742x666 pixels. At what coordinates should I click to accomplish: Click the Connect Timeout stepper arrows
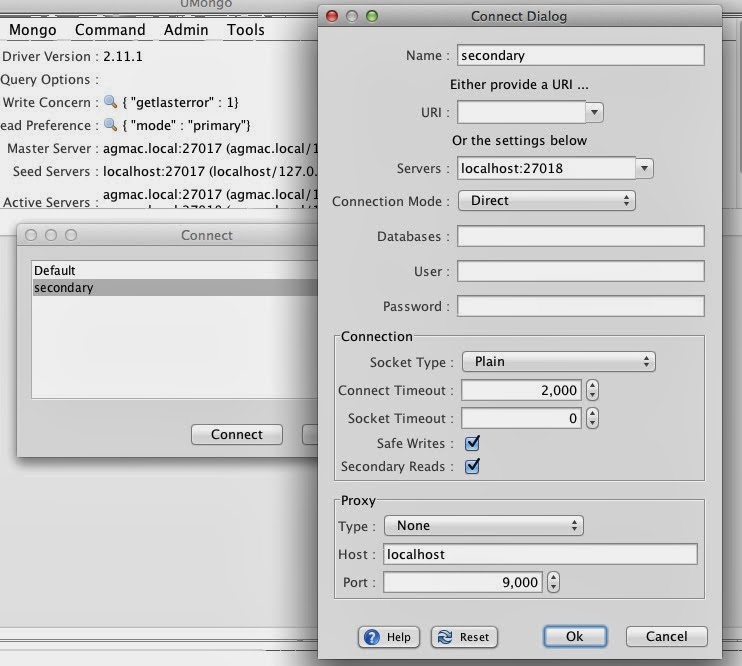[592, 391]
